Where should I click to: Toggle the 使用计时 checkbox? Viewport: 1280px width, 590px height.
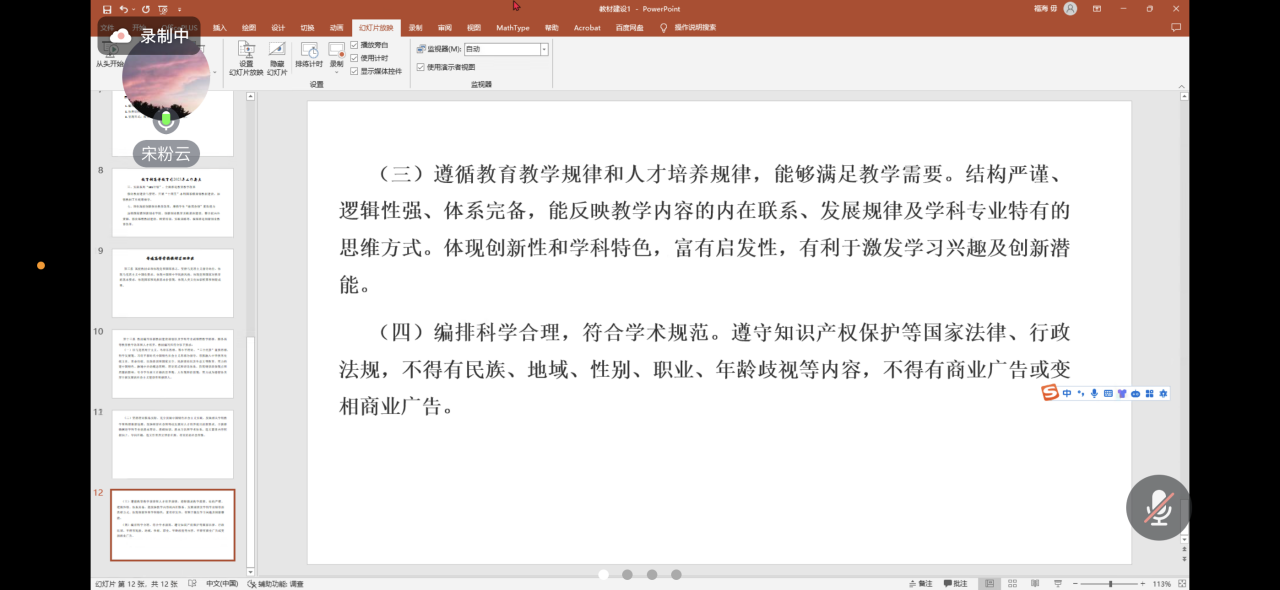[x=354, y=58]
